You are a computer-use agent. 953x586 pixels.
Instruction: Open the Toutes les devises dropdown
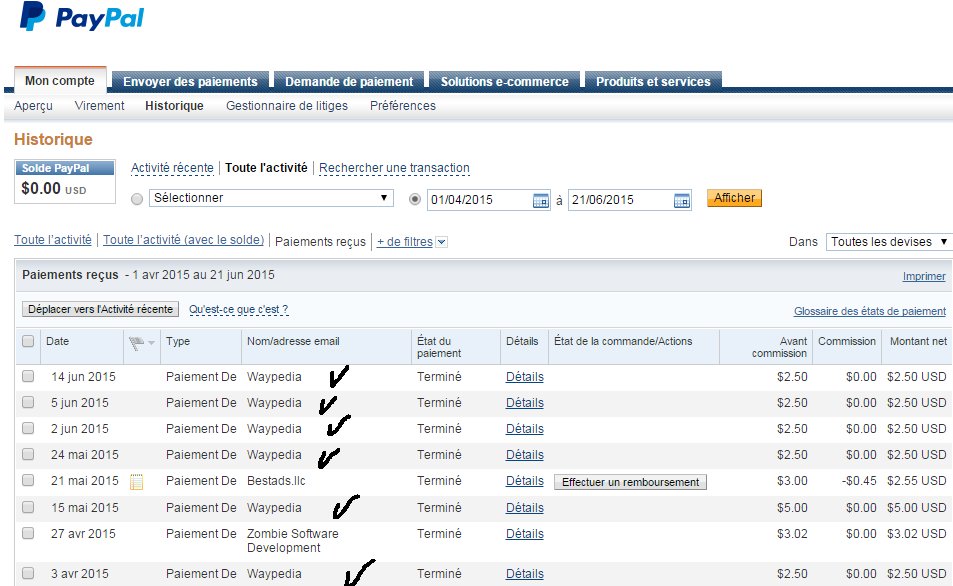click(x=888, y=242)
